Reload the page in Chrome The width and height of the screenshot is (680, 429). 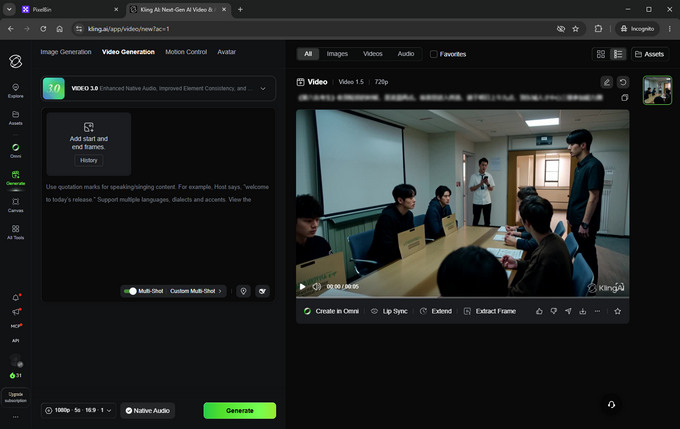(x=43, y=29)
